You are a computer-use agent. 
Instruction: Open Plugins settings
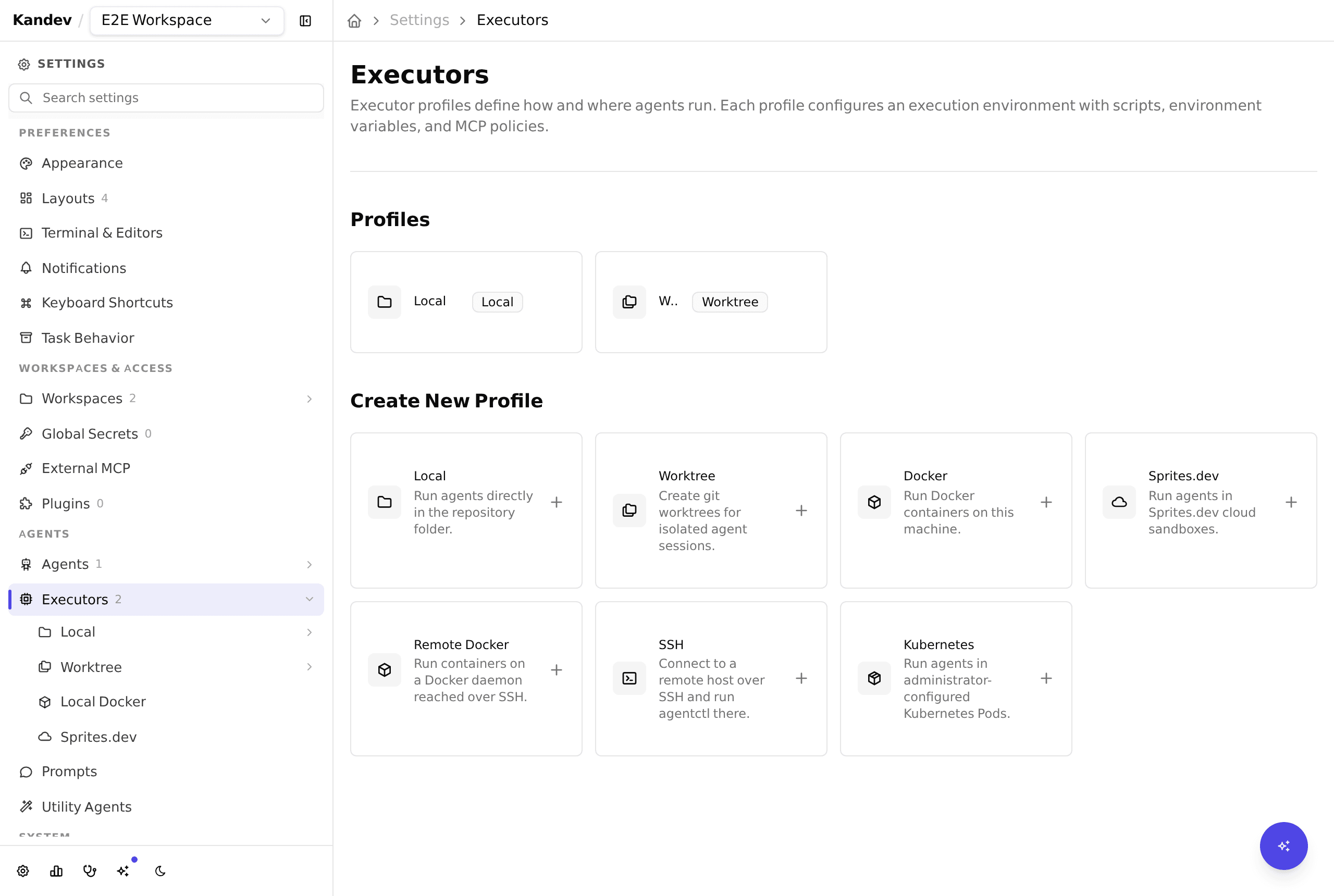166,503
